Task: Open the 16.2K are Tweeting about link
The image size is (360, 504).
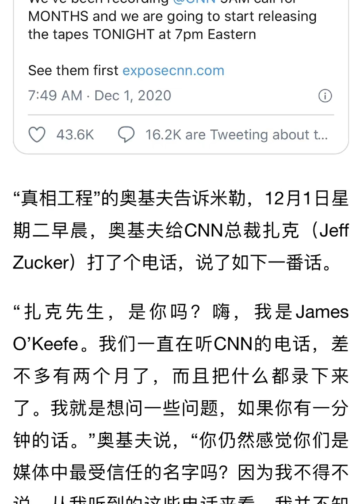Action: point(237,135)
